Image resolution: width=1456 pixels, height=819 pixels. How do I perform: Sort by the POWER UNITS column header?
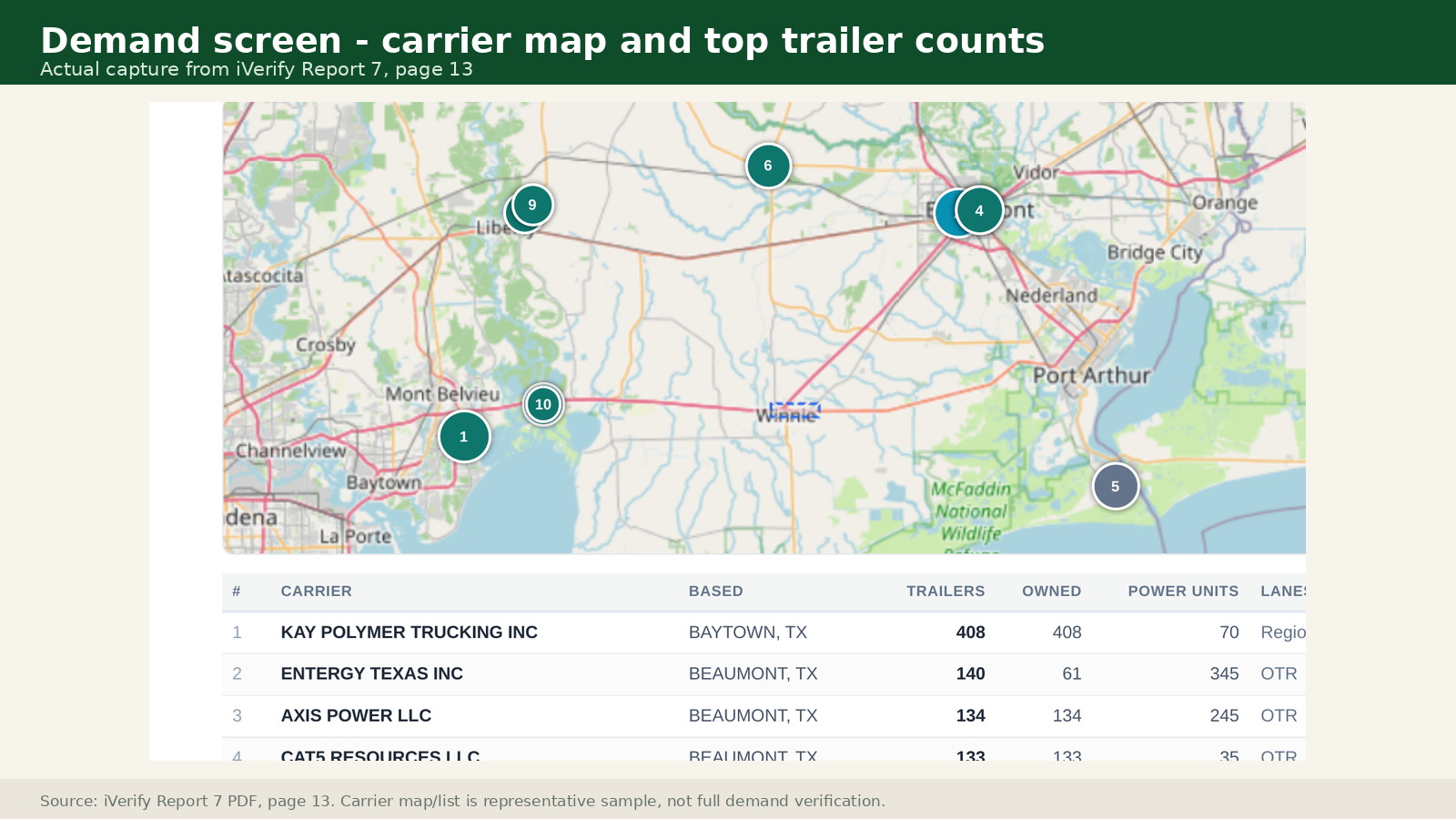coord(1183,591)
